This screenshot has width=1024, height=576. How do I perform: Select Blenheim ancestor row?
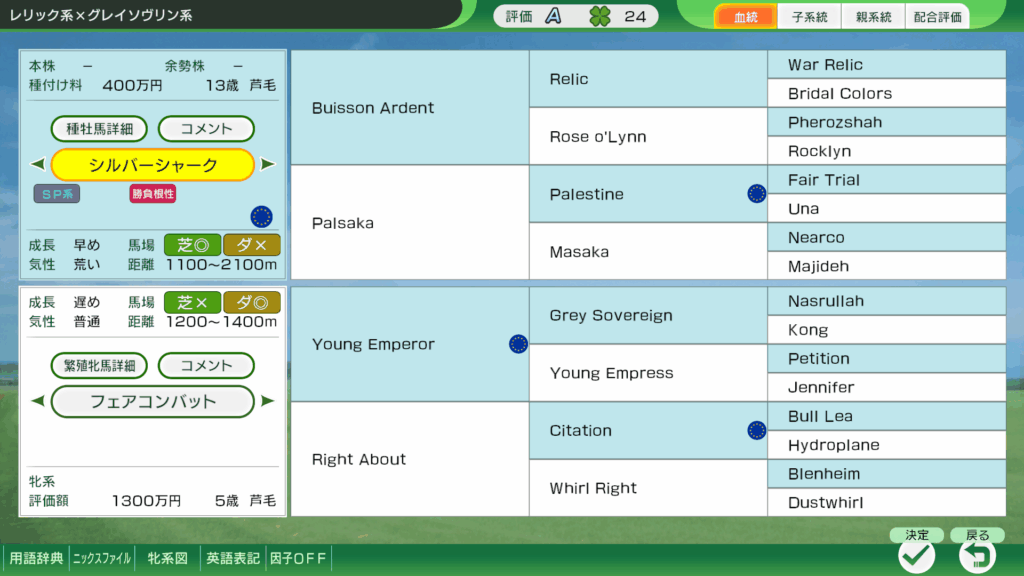tap(887, 473)
